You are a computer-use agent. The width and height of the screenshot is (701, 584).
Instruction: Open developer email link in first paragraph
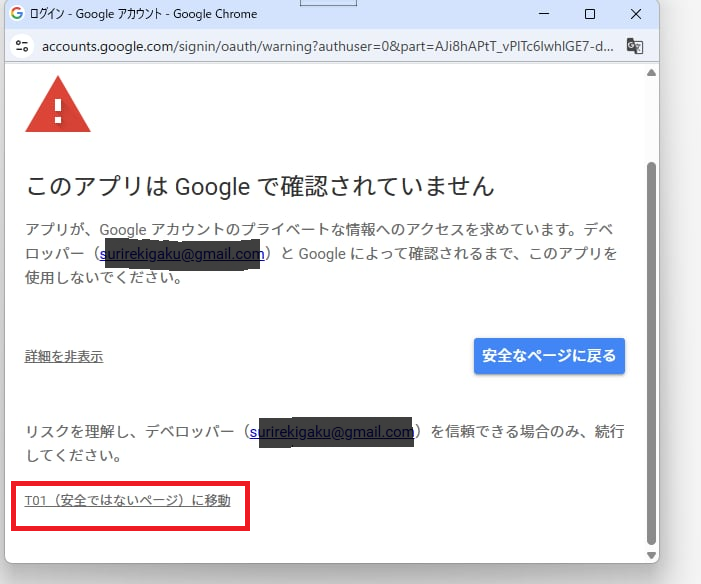(182, 254)
